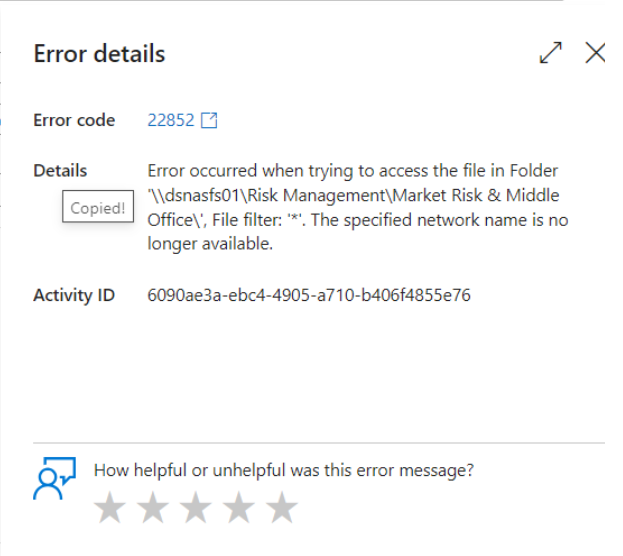The image size is (623, 556).
Task: Rate the error message four stars
Action: pyautogui.click(x=238, y=507)
